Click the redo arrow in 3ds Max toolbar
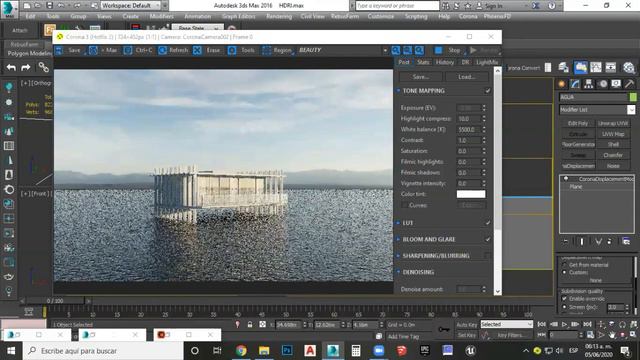This screenshot has height=360, width=640. [26, 67]
